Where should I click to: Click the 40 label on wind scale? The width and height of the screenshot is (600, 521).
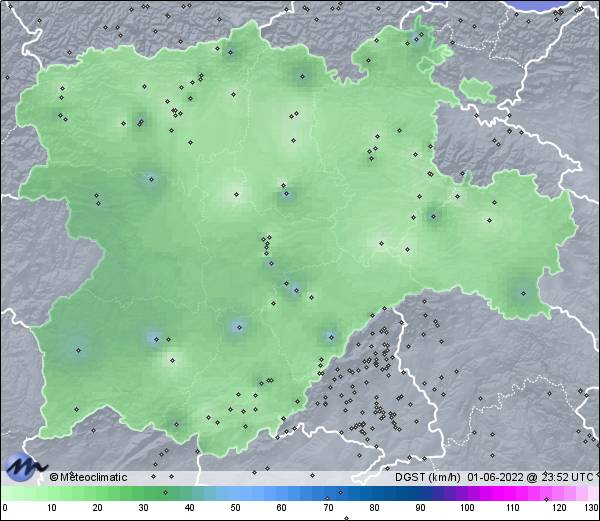[x=189, y=508]
